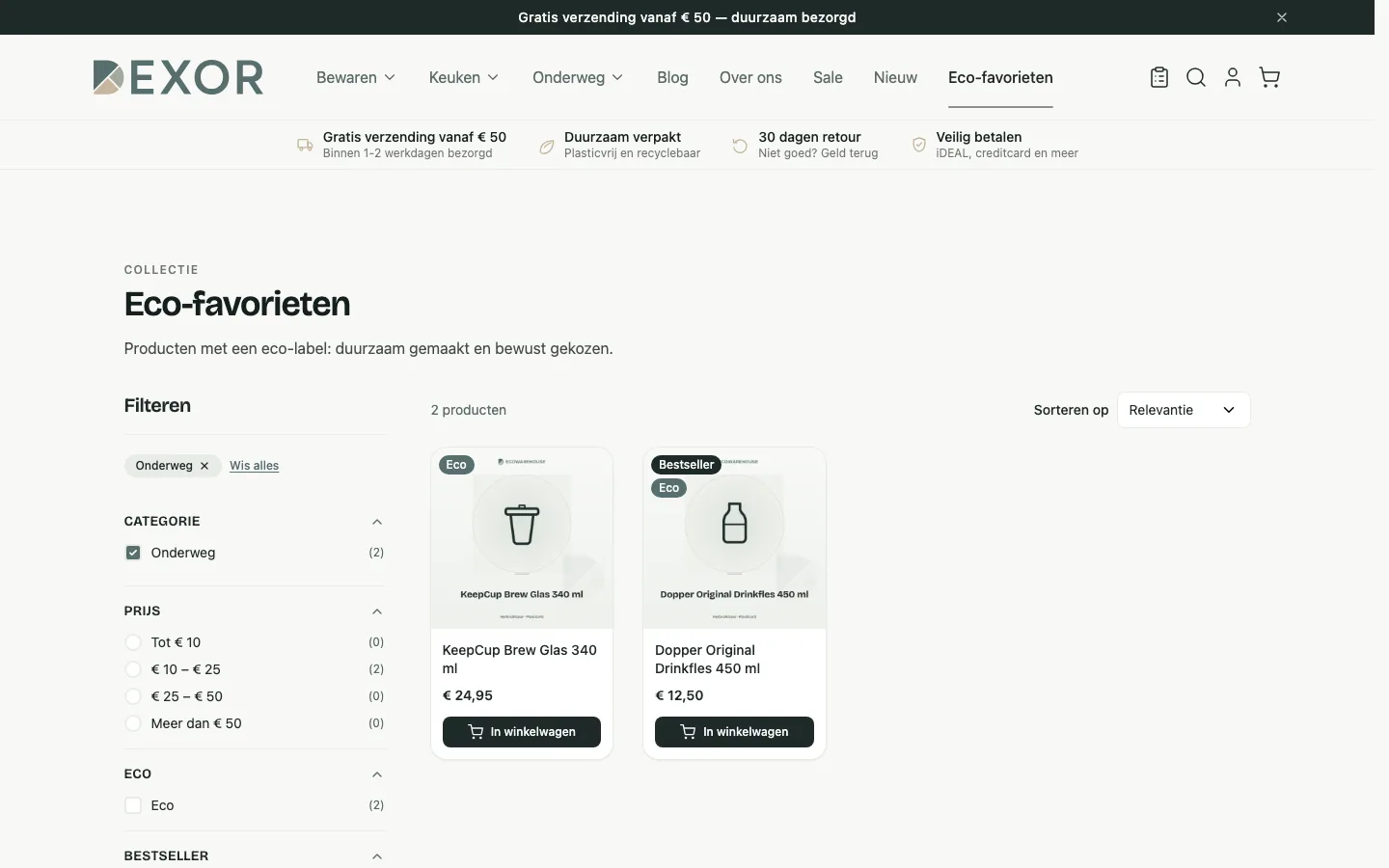Expand the Keuken menu

[464, 77]
